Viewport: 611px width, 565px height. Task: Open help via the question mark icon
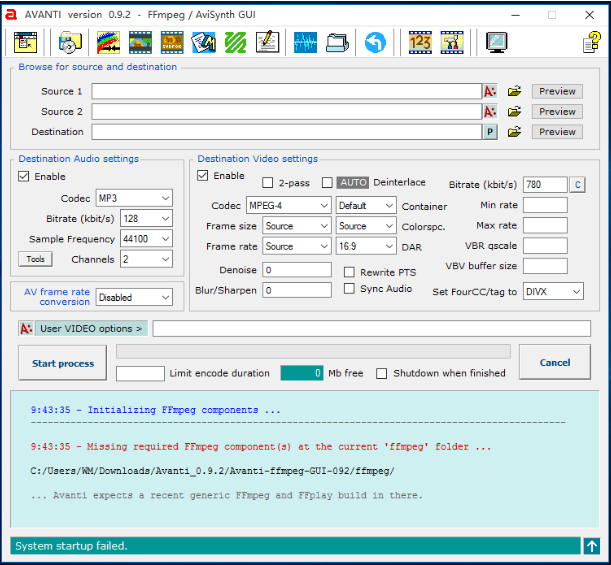pyautogui.click(x=591, y=42)
